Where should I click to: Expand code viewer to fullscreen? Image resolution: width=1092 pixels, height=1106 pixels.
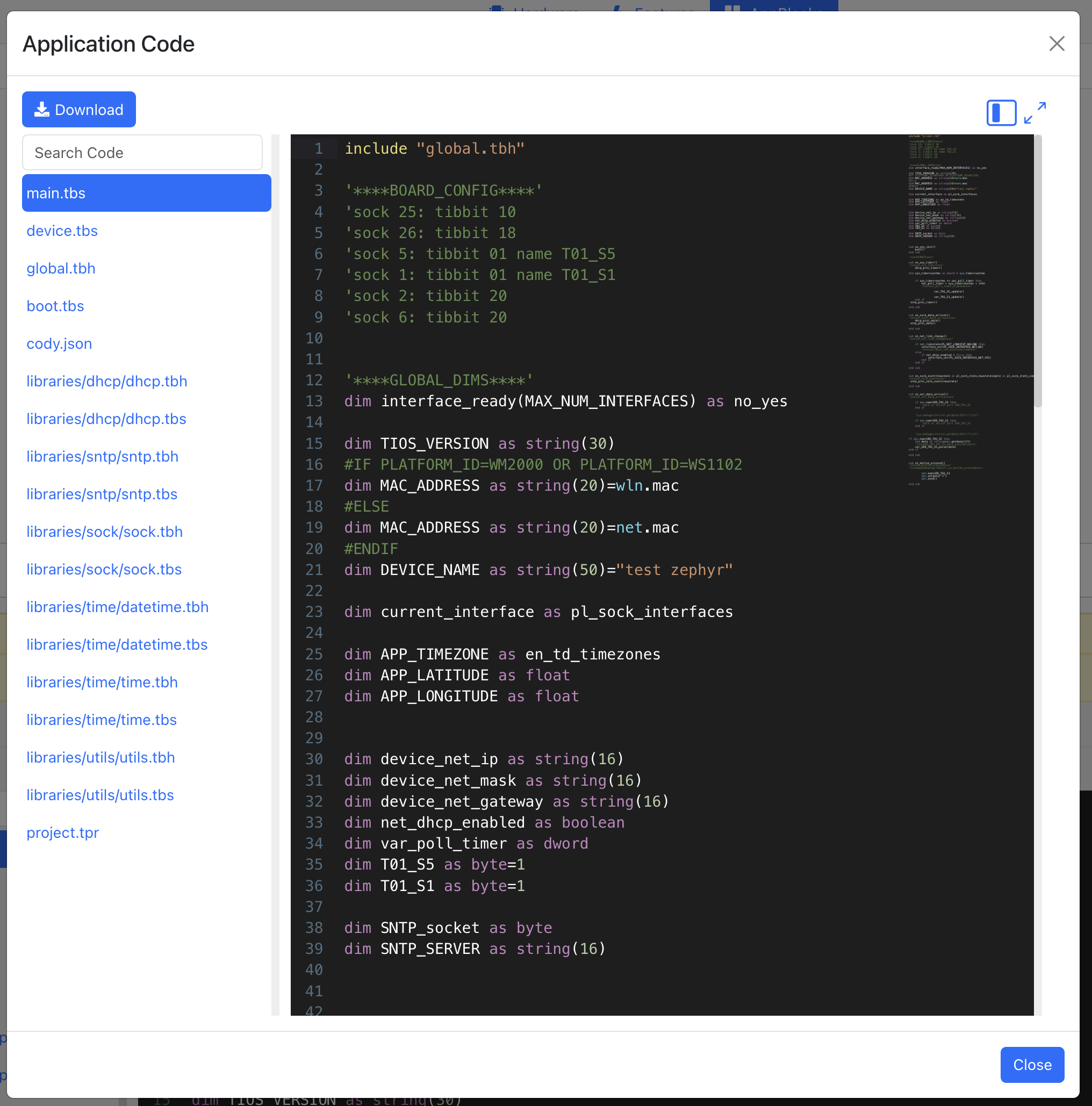(x=1036, y=112)
